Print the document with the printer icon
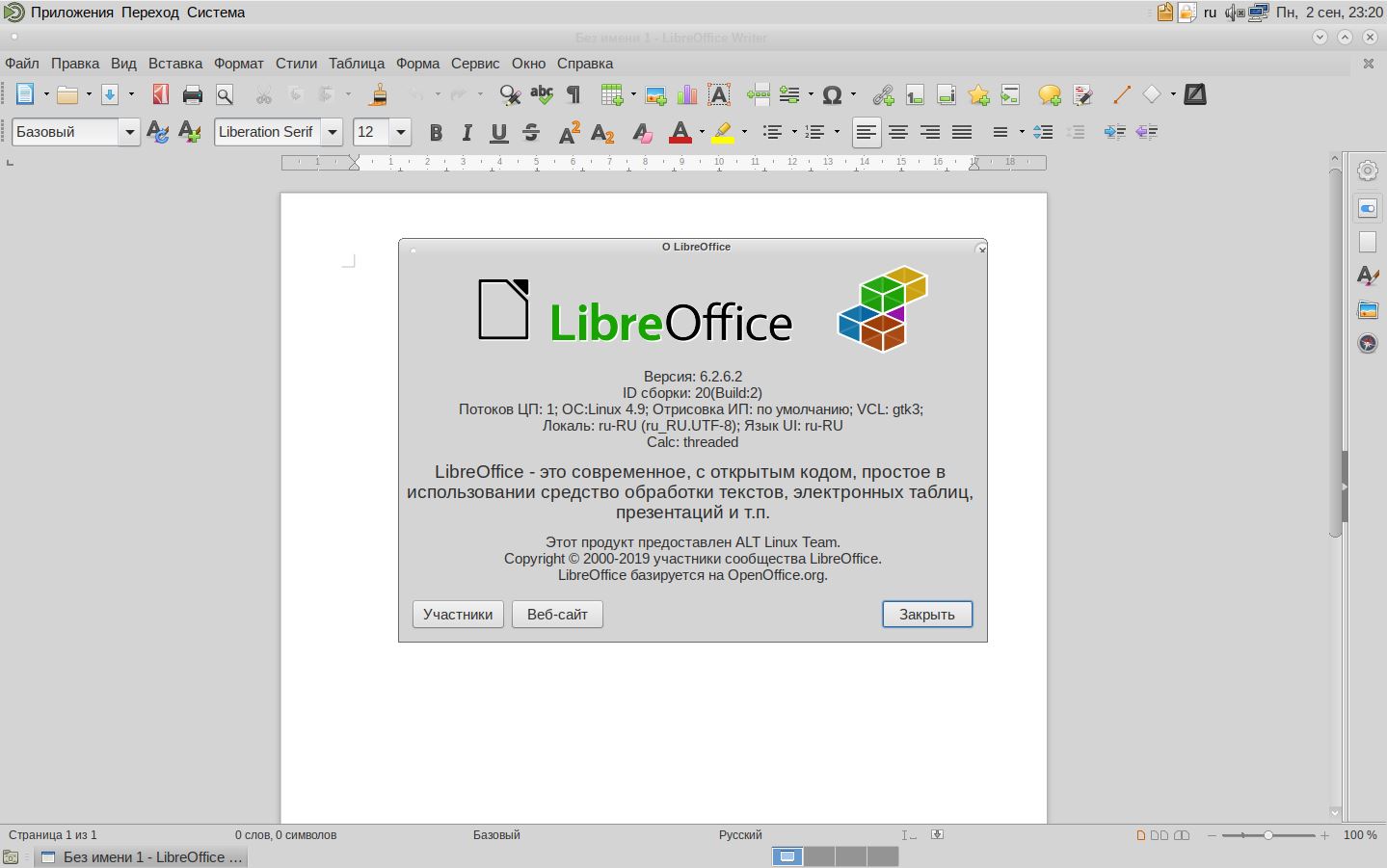Screen dimensions: 1387x868 (x=193, y=94)
